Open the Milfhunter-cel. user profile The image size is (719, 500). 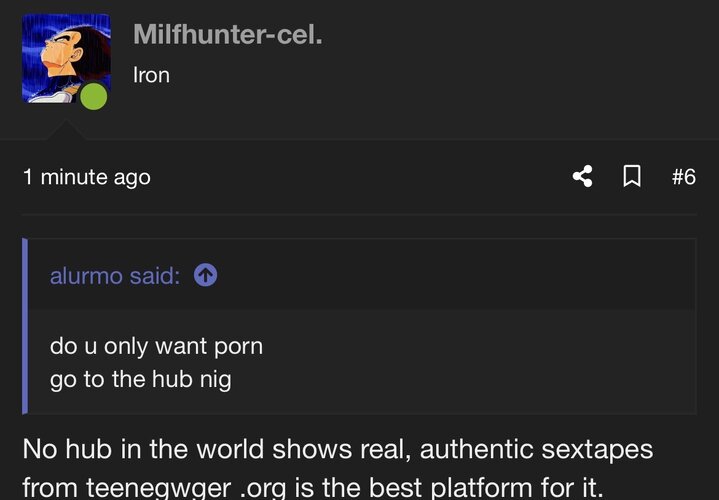click(227, 35)
